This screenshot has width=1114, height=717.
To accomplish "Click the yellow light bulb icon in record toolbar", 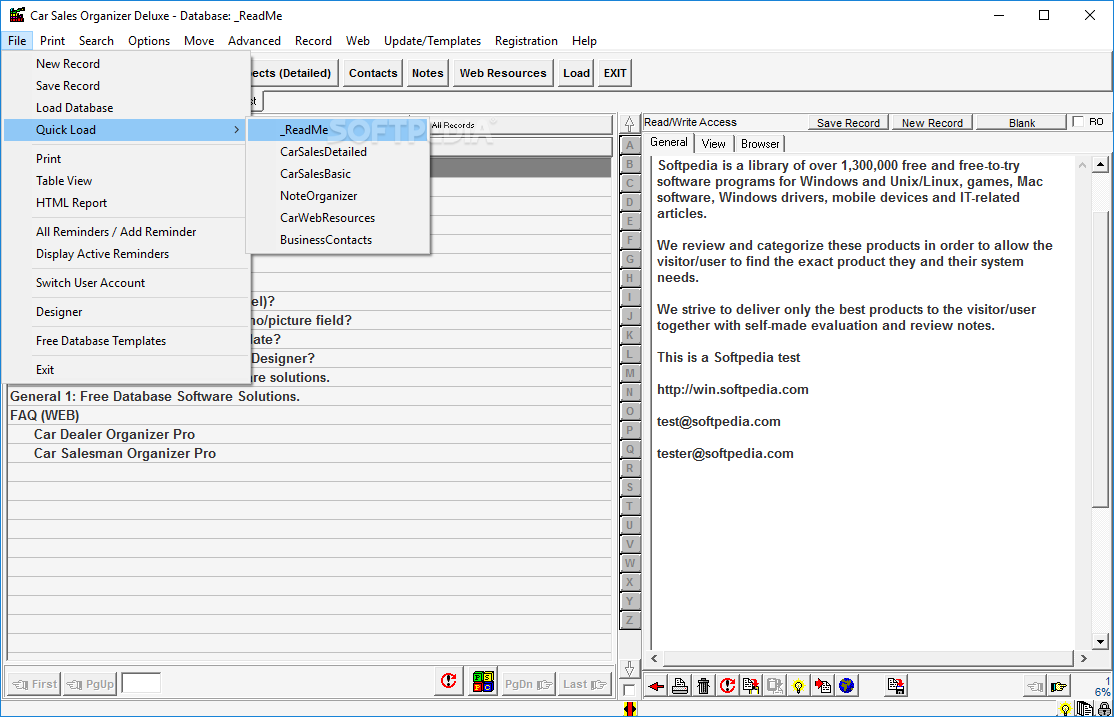I will click(799, 686).
